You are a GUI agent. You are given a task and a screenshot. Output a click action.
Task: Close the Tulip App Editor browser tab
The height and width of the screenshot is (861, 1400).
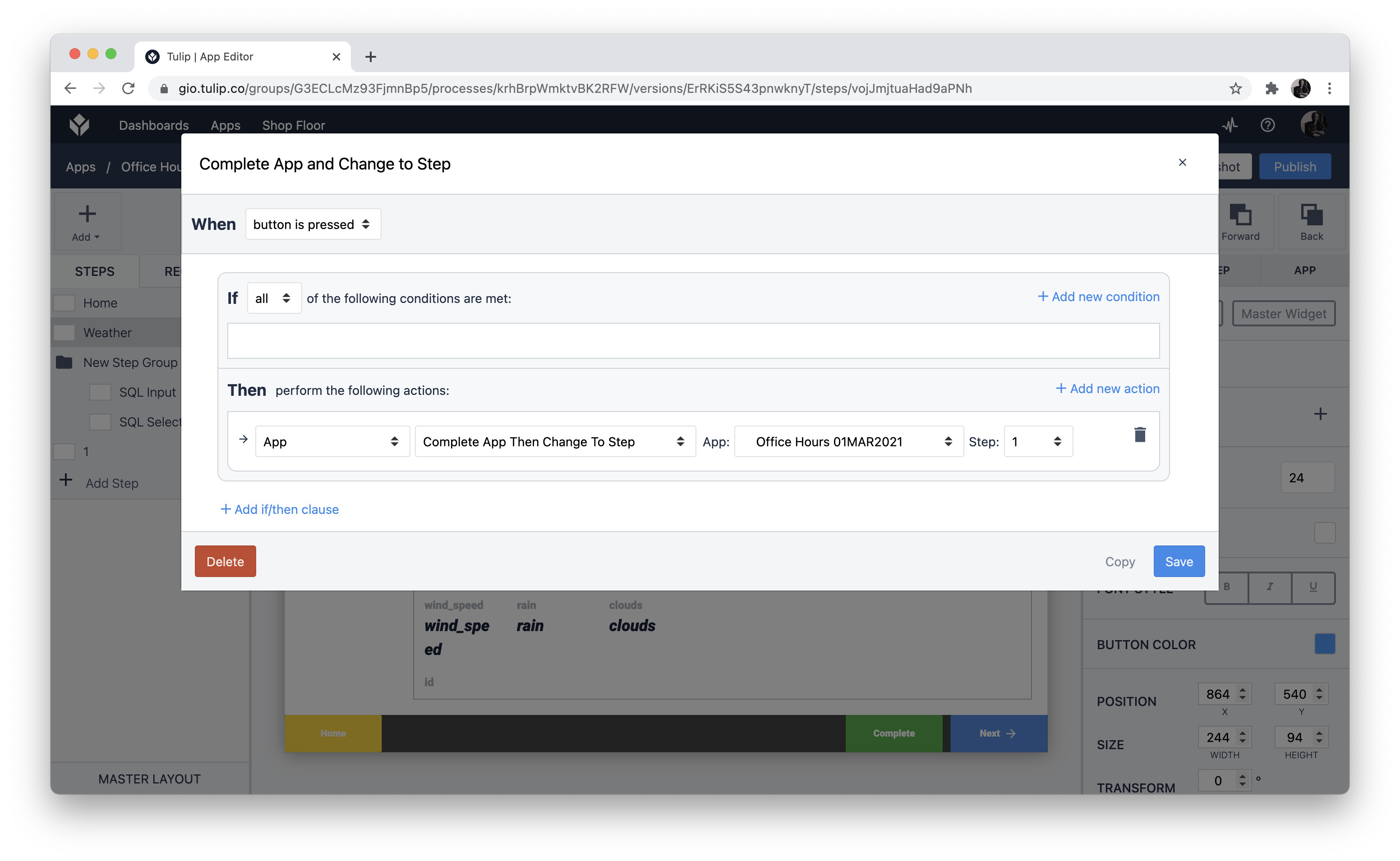(x=336, y=56)
